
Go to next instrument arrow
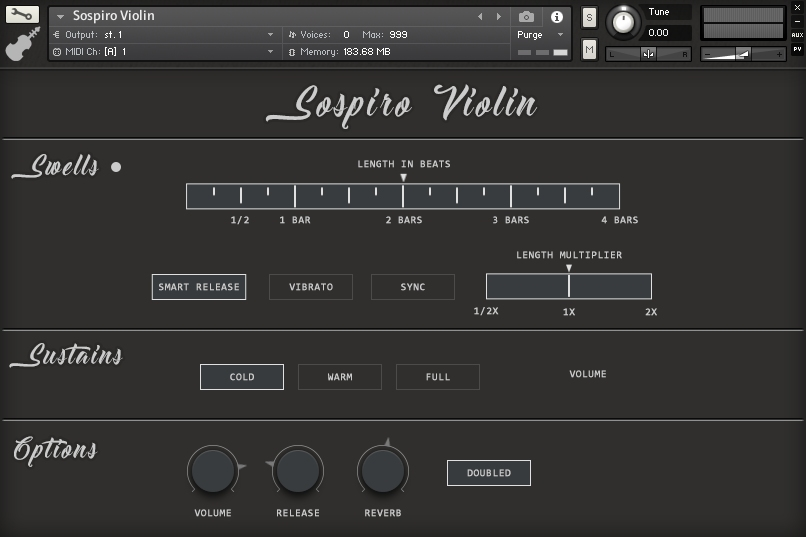(x=499, y=16)
